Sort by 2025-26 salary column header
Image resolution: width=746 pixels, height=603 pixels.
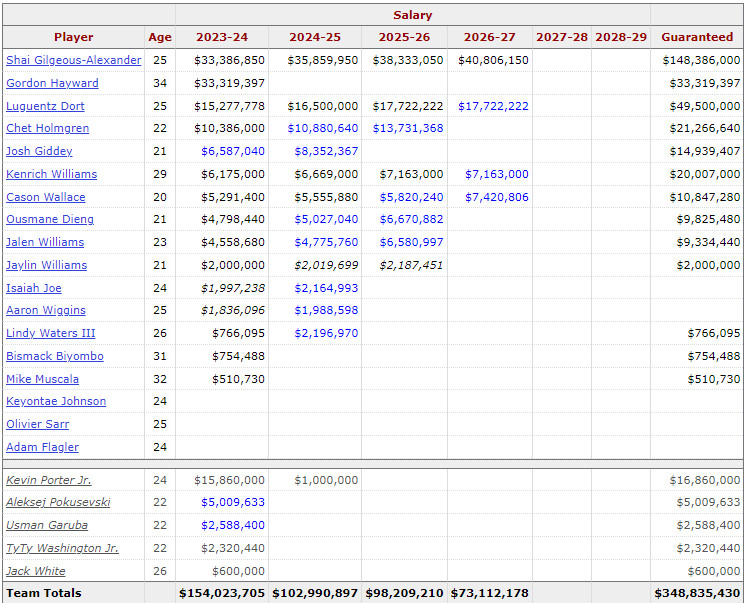pos(404,37)
